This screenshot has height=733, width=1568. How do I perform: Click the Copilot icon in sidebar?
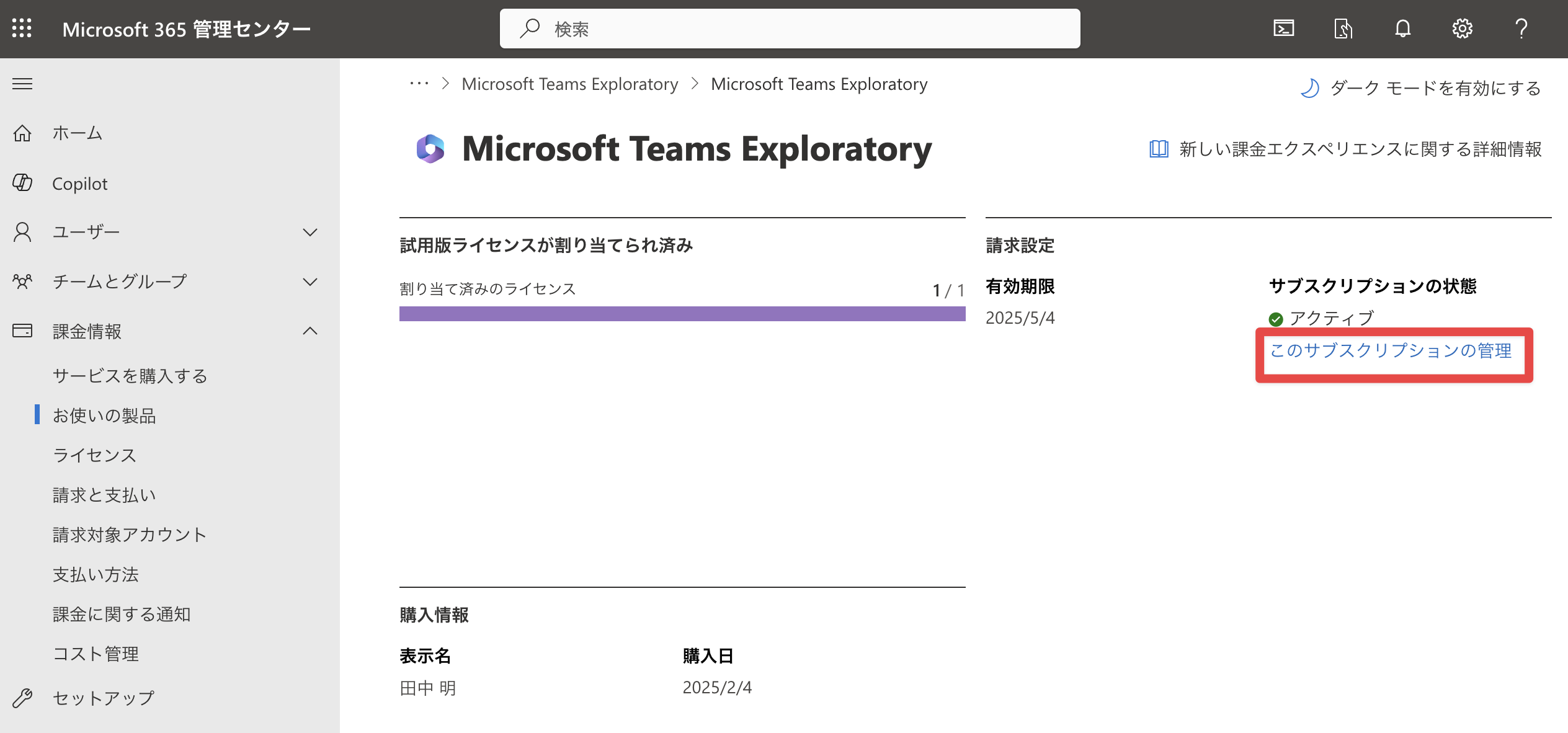coord(22,183)
